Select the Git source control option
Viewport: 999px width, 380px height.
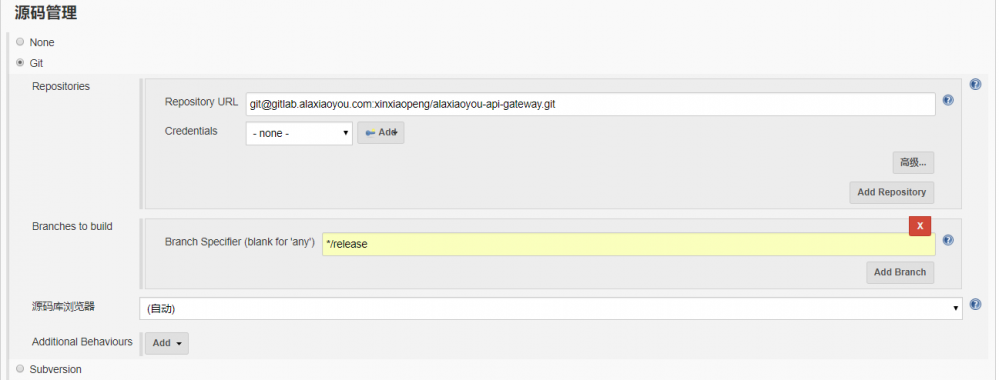click(x=20, y=63)
